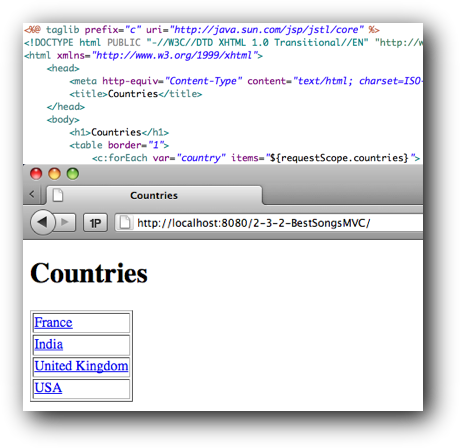The height and width of the screenshot is (448, 460).
Task: Click the browser back arrow button
Action: tap(43, 222)
